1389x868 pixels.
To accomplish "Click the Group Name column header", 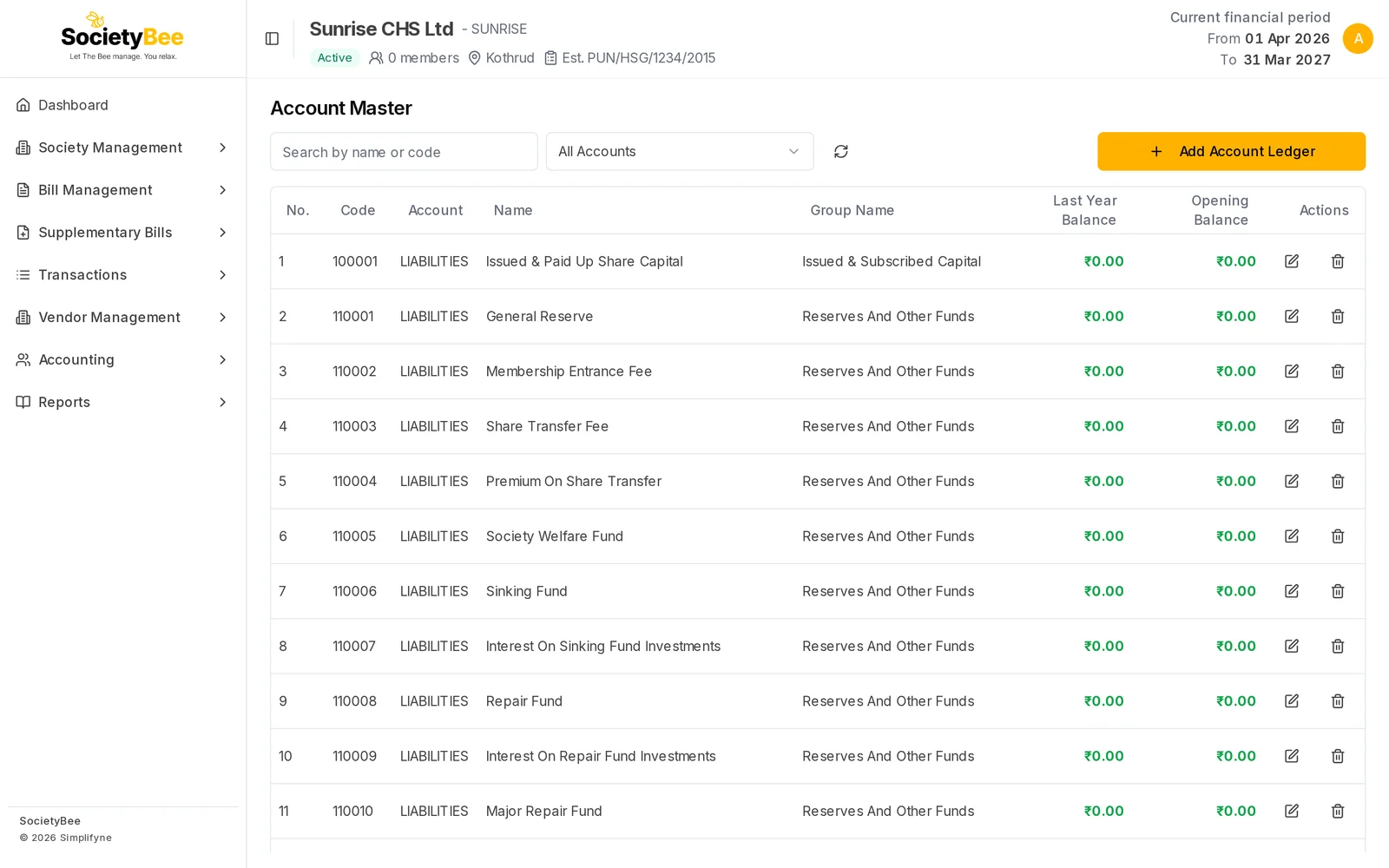I will pyautogui.click(x=852, y=210).
